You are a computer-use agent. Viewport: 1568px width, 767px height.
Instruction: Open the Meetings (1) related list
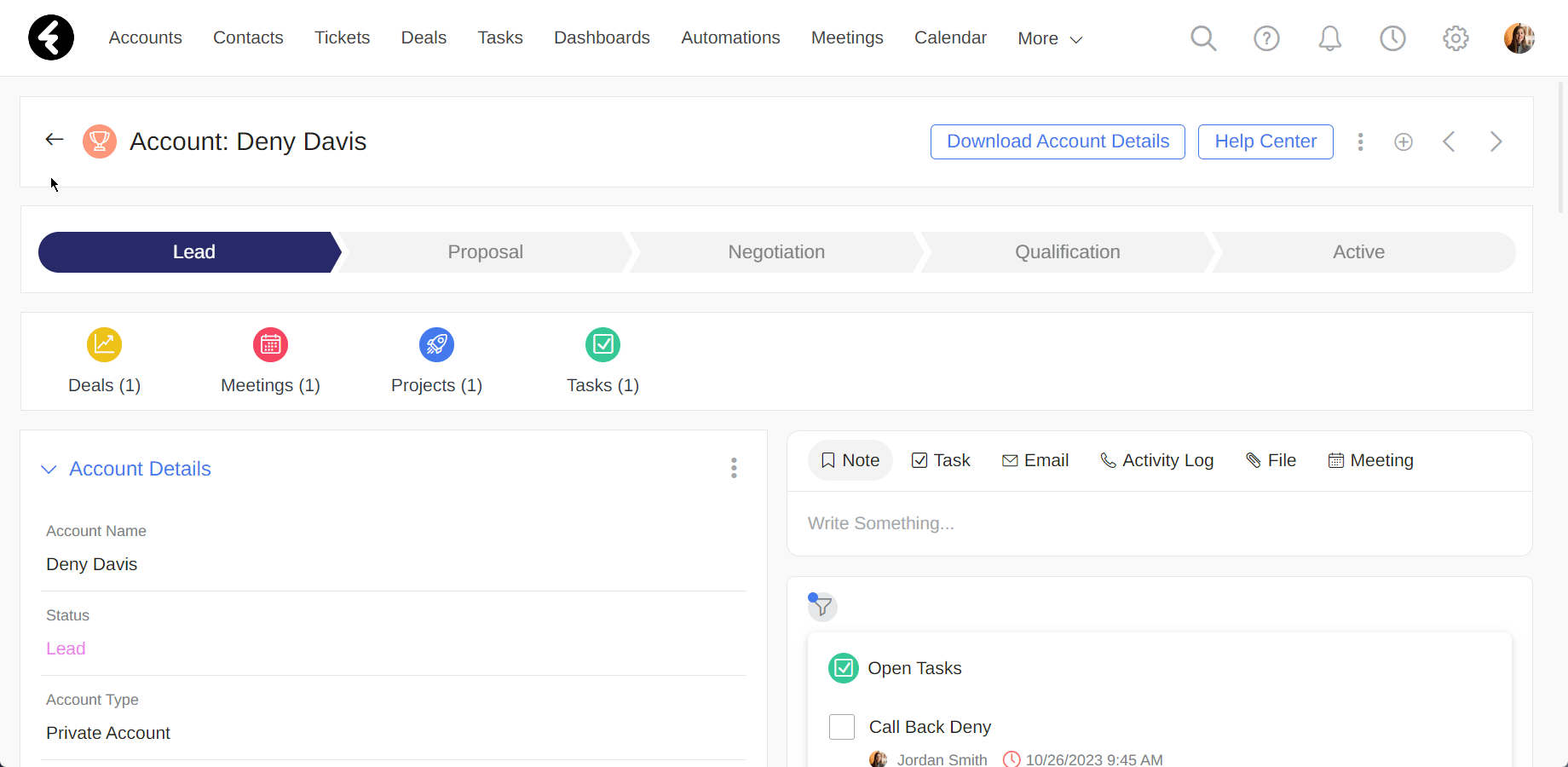[x=270, y=385]
